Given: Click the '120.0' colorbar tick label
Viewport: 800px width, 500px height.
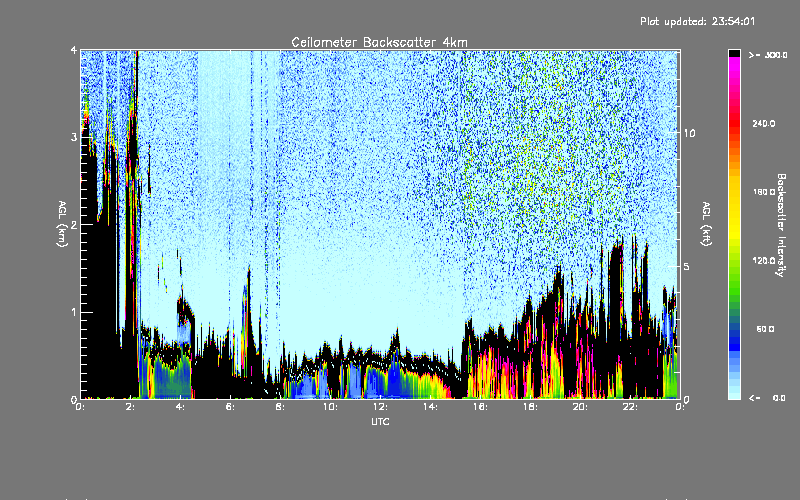Looking at the screenshot, I should 764,260.
